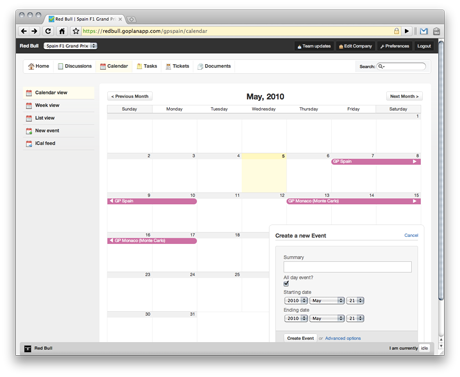
Task: Select the Calendar tab
Action: pyautogui.click(x=114, y=66)
